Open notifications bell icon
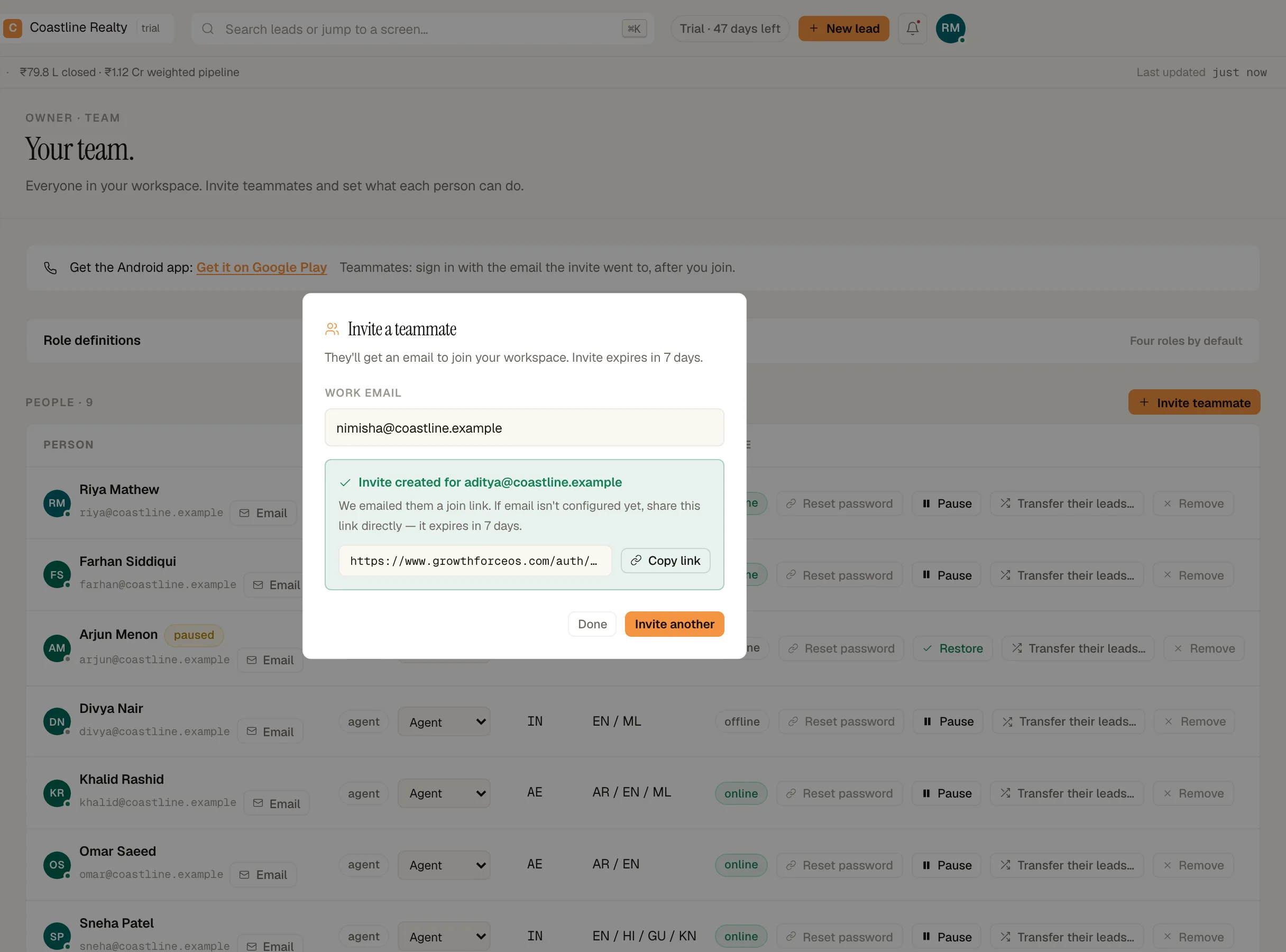Screen dimensions: 1286x952 [913, 28]
